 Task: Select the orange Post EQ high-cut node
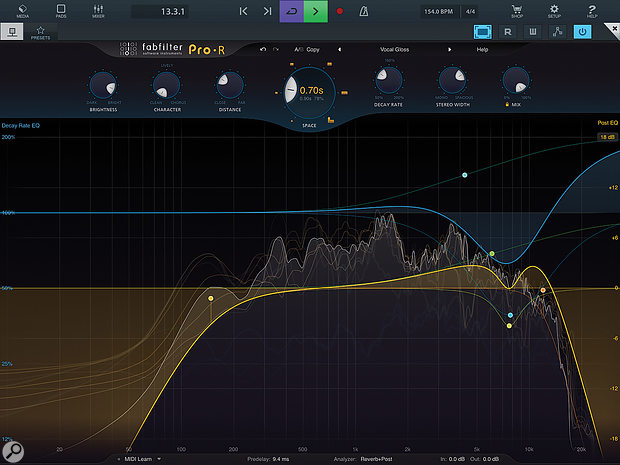543,290
